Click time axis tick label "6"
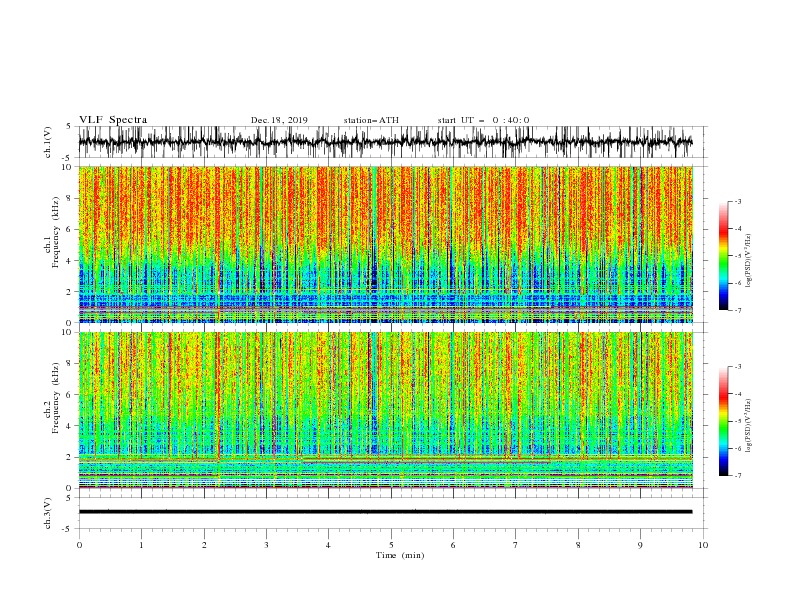Viewport: 792px width, 612px height. (x=453, y=545)
